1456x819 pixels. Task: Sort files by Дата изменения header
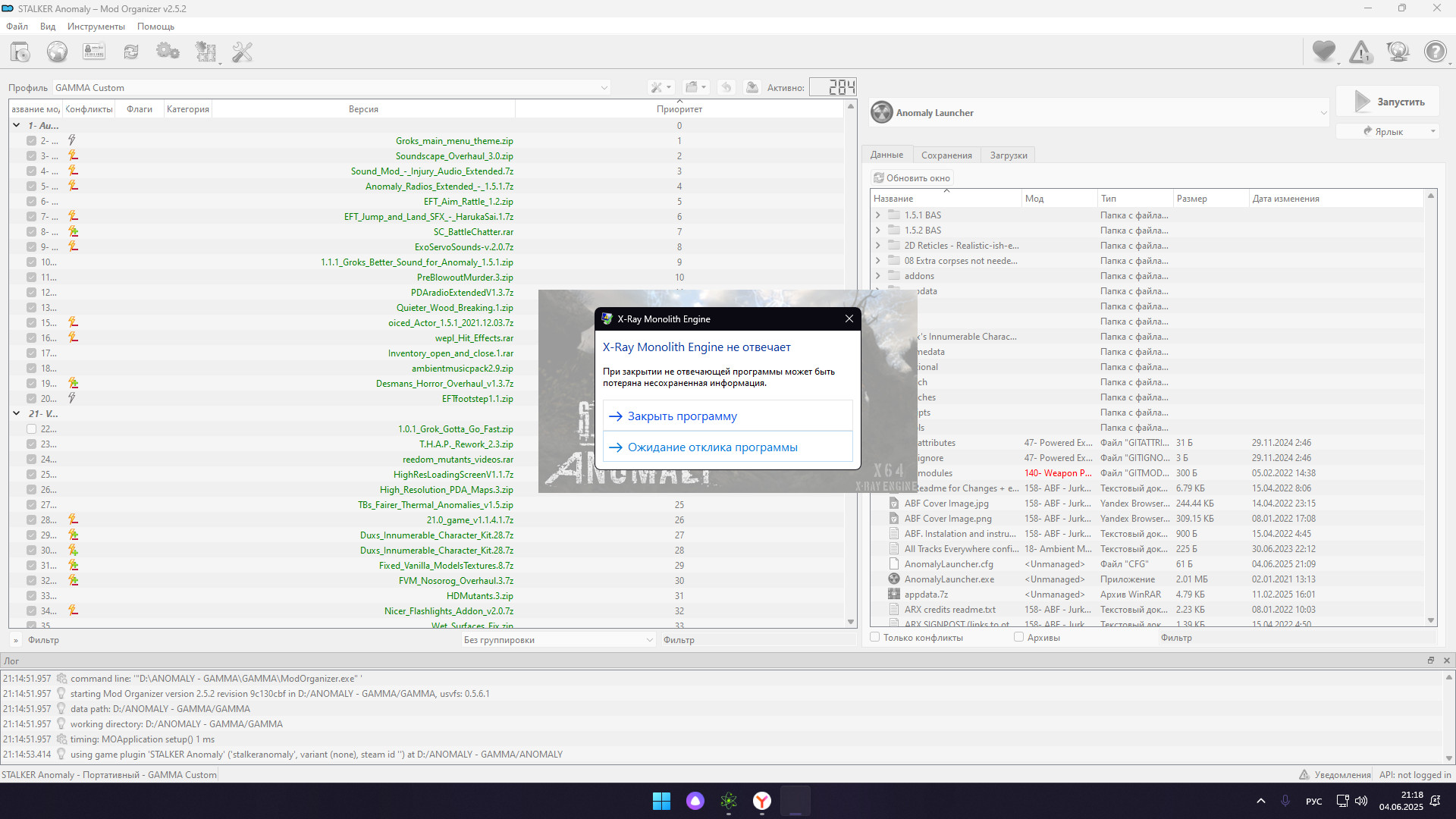point(1336,199)
